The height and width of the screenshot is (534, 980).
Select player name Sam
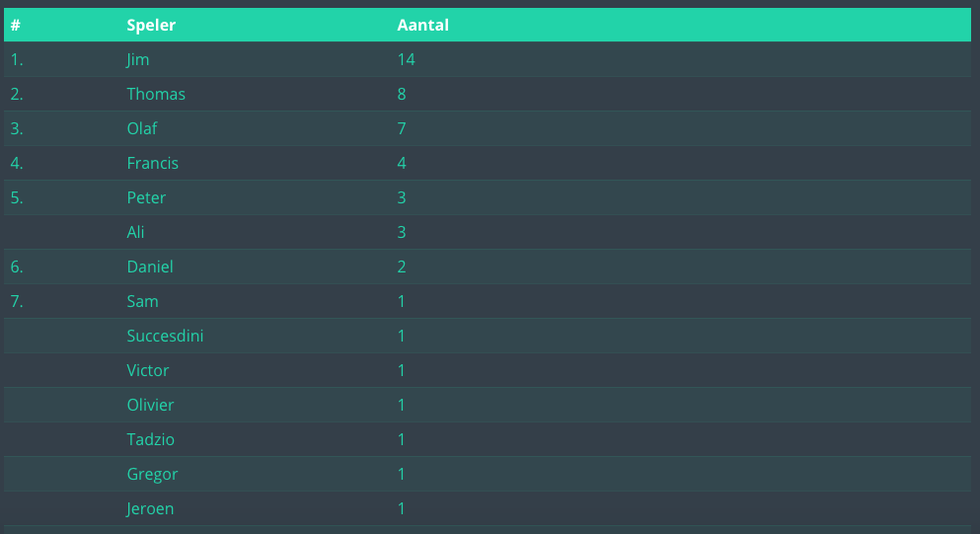pyautogui.click(x=142, y=301)
